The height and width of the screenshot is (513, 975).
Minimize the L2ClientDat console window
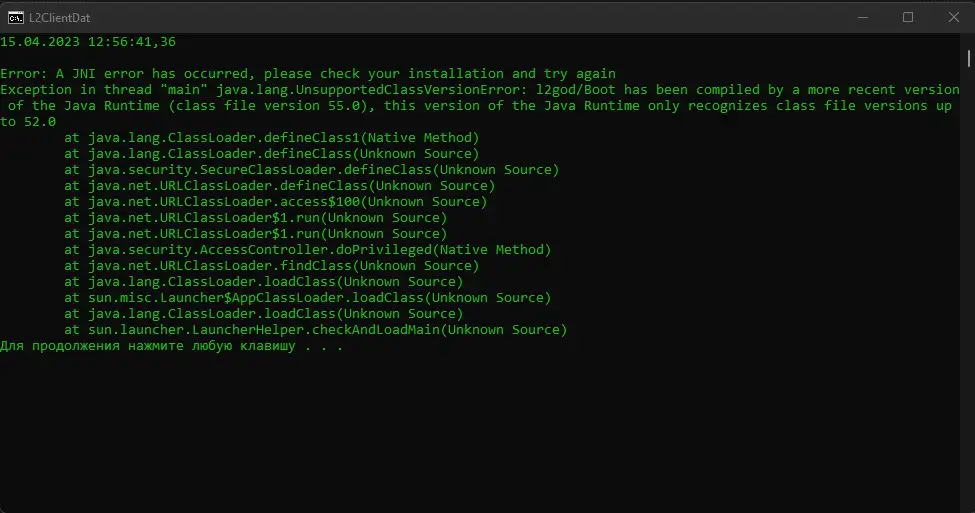point(863,17)
